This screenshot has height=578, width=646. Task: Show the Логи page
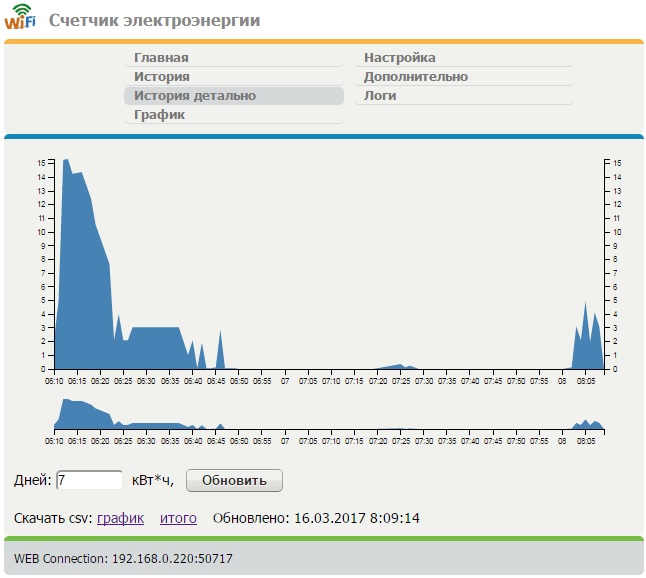(380, 96)
